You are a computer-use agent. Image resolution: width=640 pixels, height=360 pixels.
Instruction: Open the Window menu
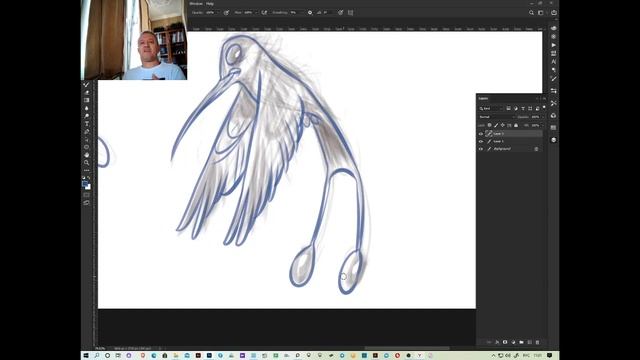click(196, 3)
